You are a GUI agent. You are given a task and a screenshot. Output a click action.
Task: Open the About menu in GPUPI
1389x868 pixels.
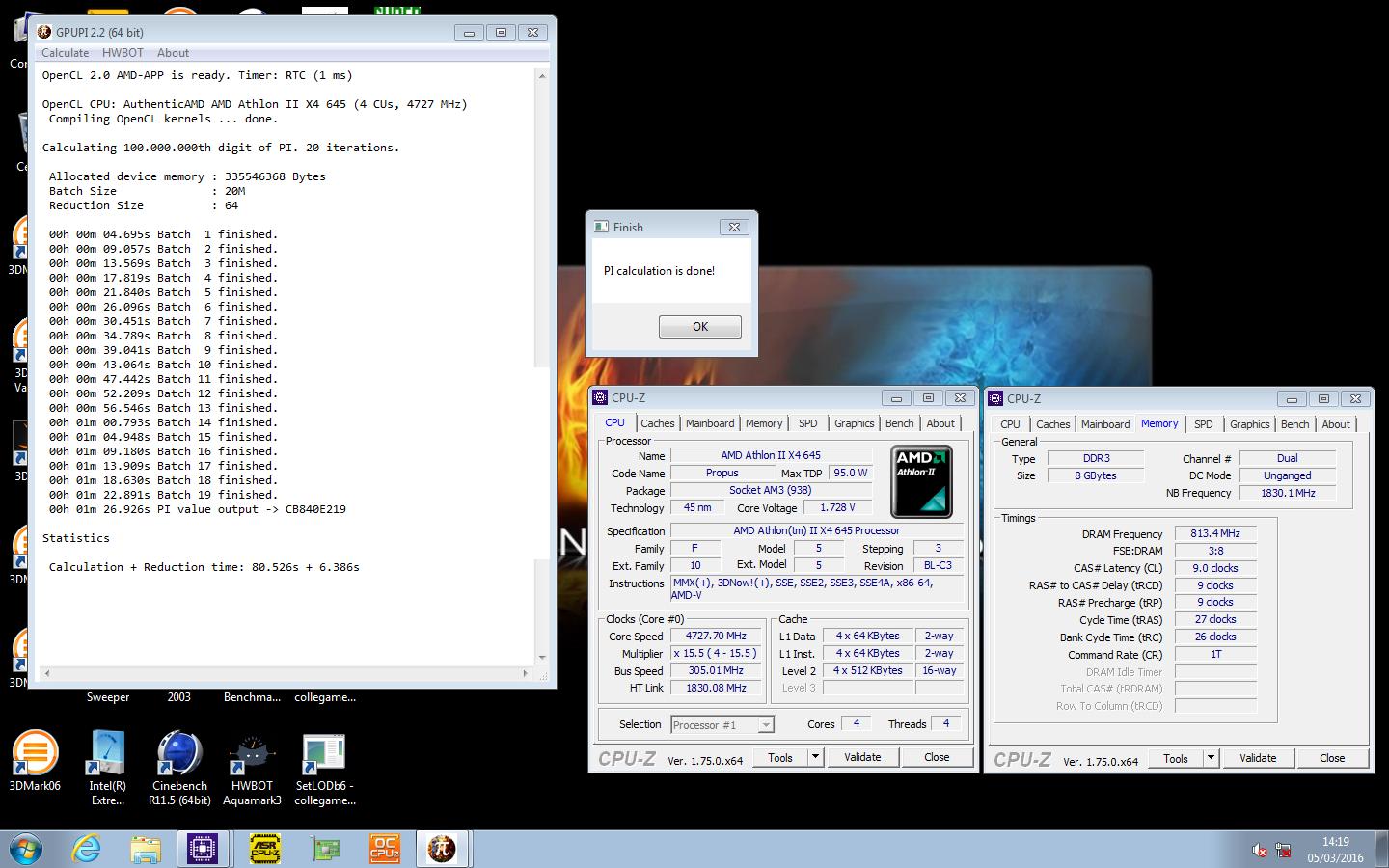click(173, 53)
